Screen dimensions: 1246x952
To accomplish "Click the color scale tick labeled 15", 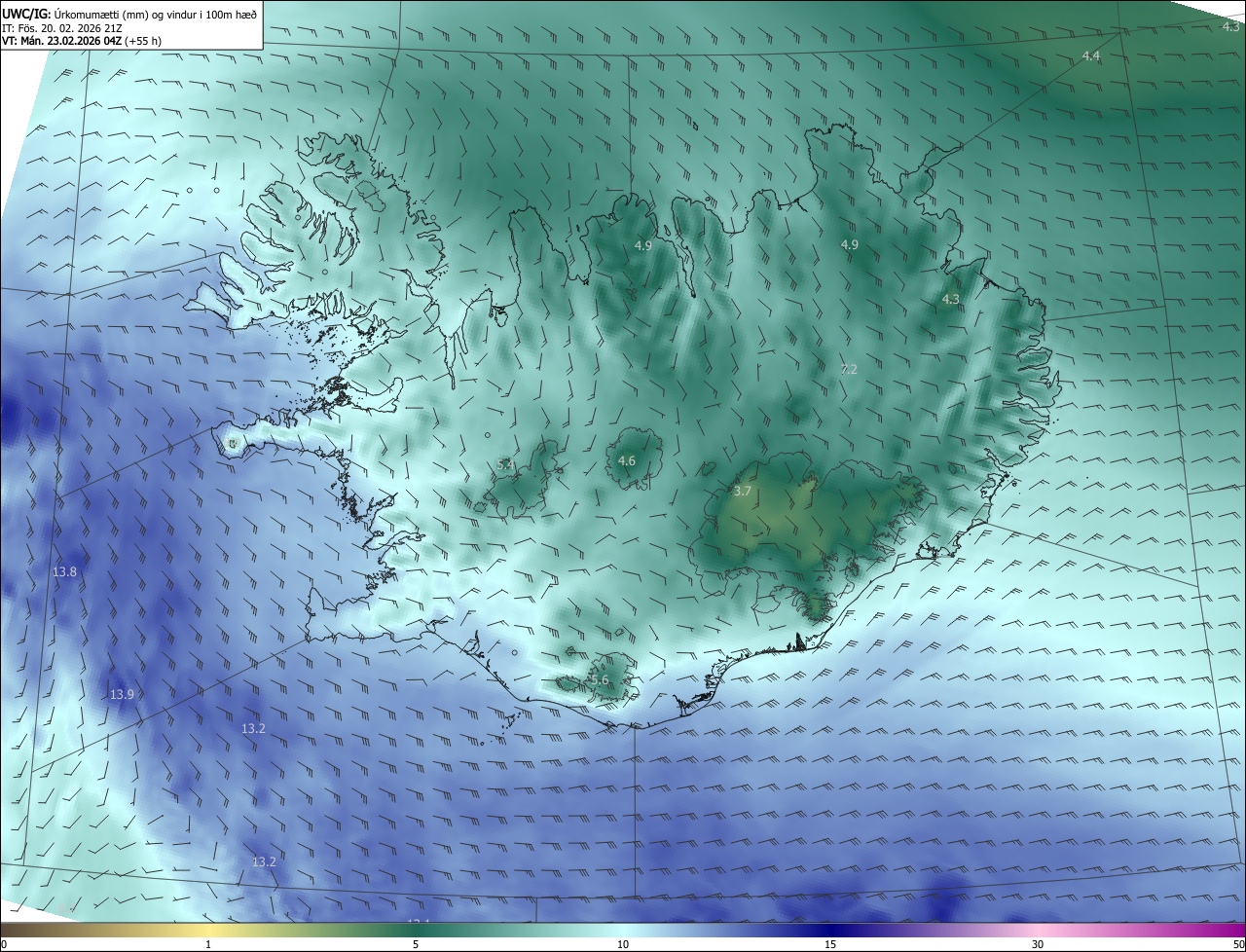I will pos(830,944).
